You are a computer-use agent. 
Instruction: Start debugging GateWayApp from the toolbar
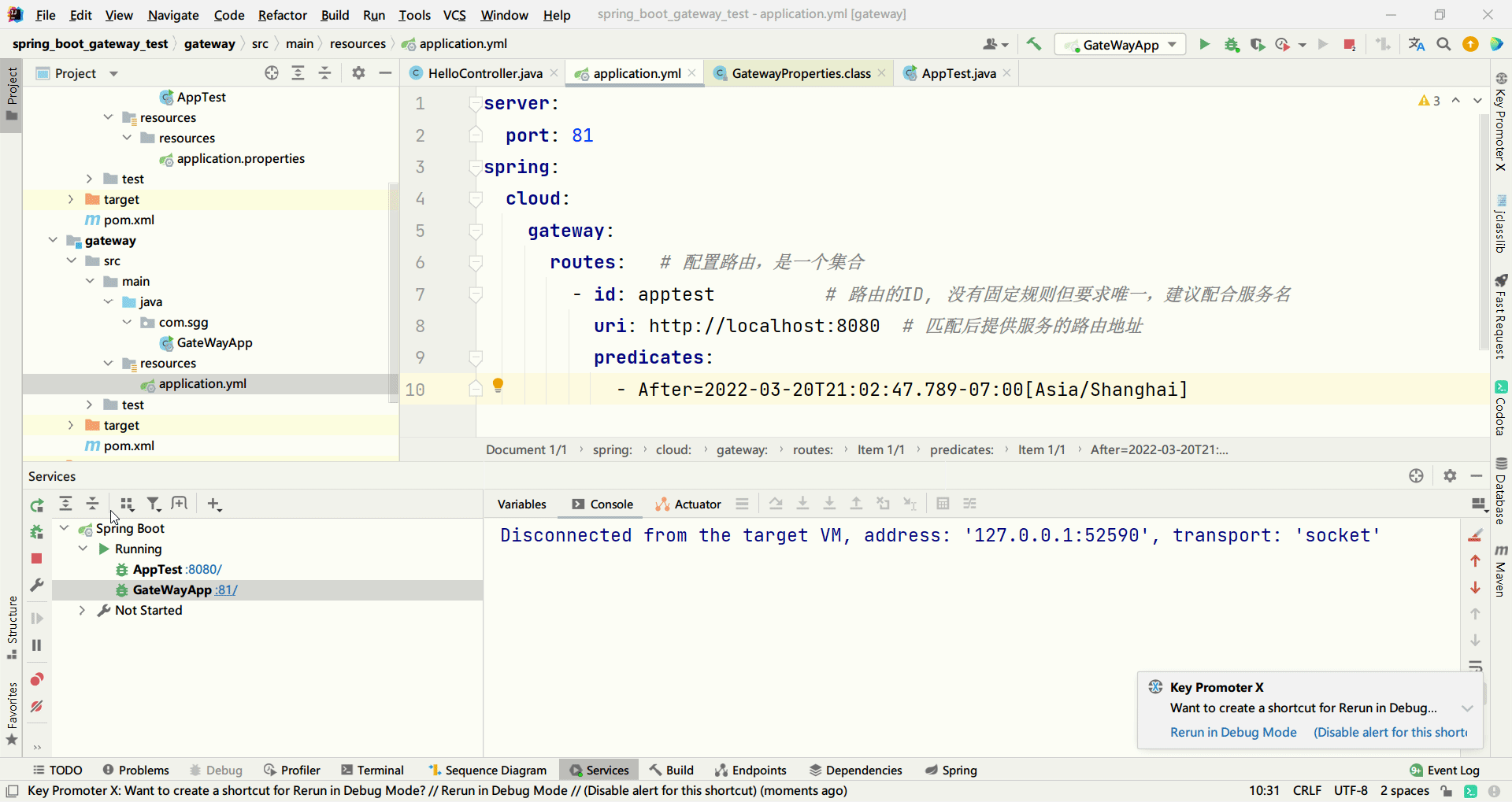[x=1232, y=45]
